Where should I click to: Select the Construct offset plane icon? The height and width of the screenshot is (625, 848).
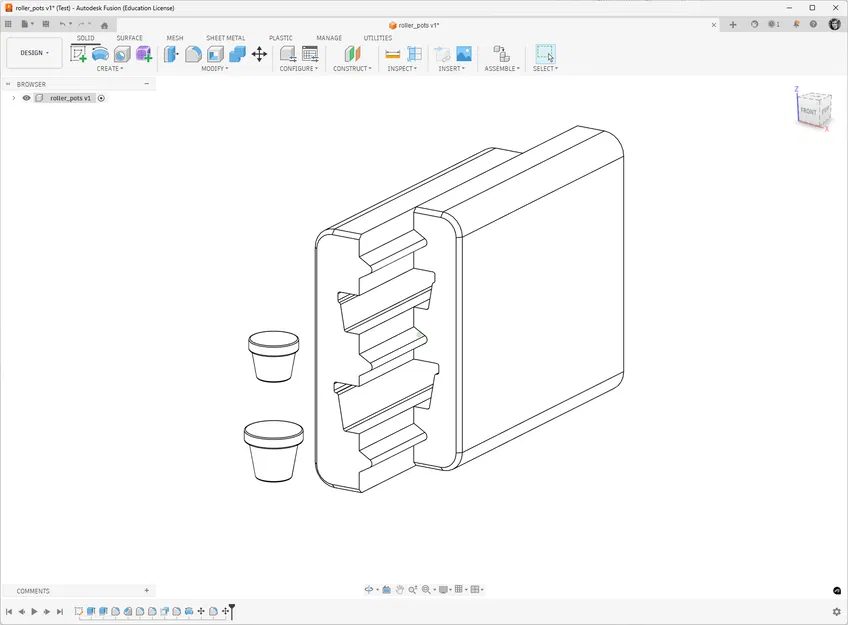[x=350, y=55]
